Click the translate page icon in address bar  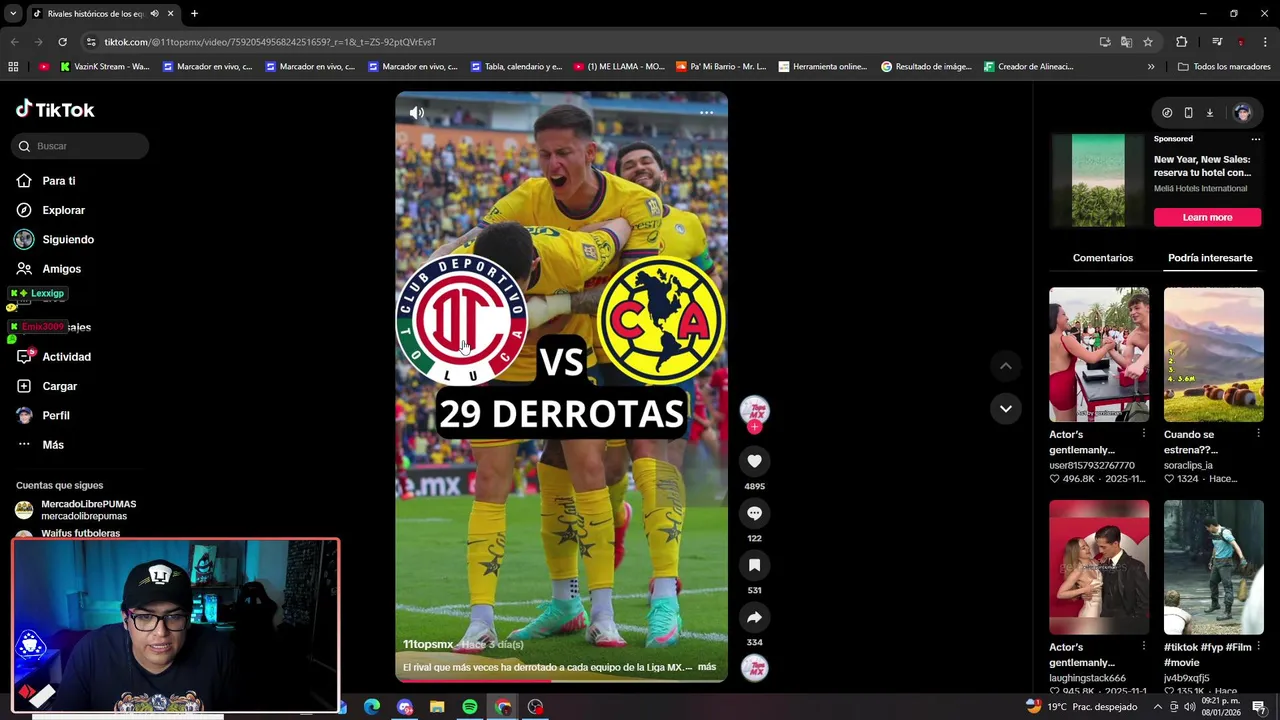tap(1126, 42)
